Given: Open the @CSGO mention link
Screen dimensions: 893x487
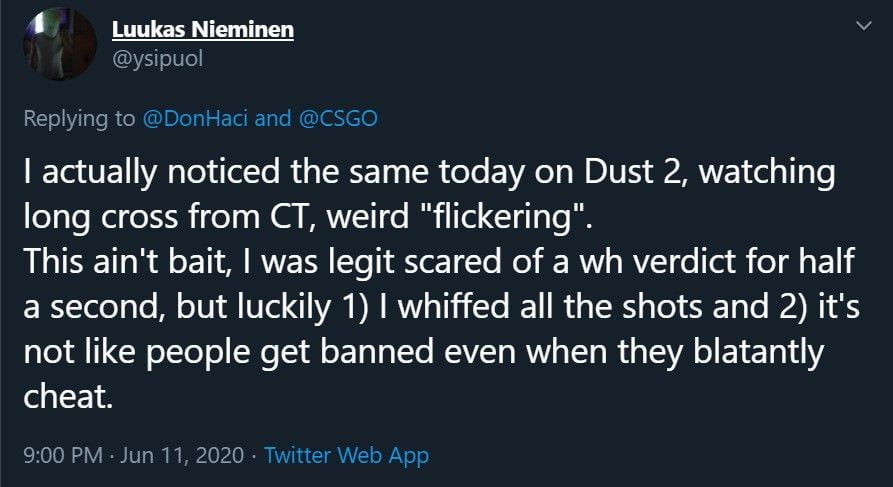Looking at the screenshot, I should [337, 118].
